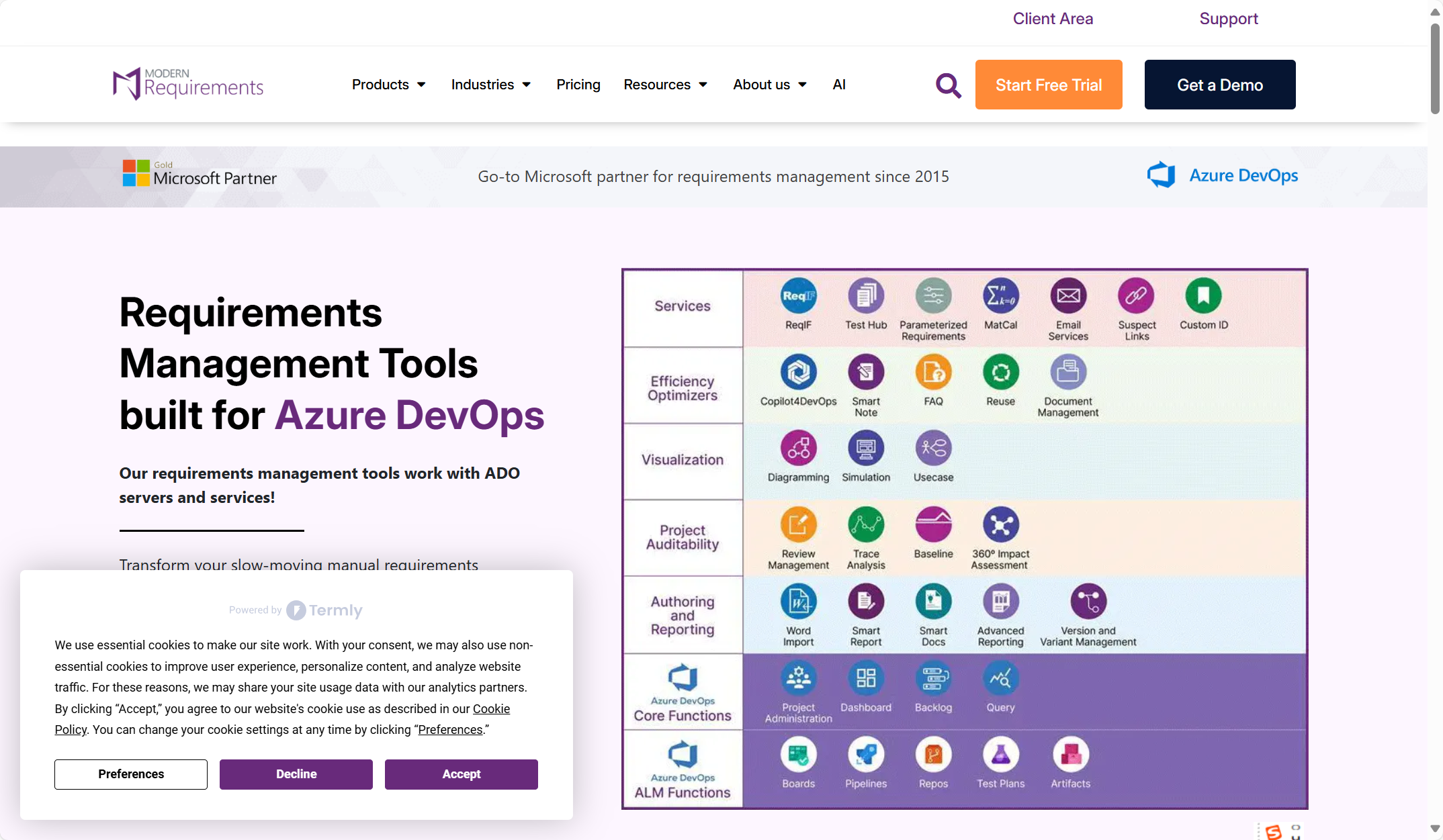Click the Modern Requirements logo
This screenshot has height=840, width=1443.
(188, 84)
